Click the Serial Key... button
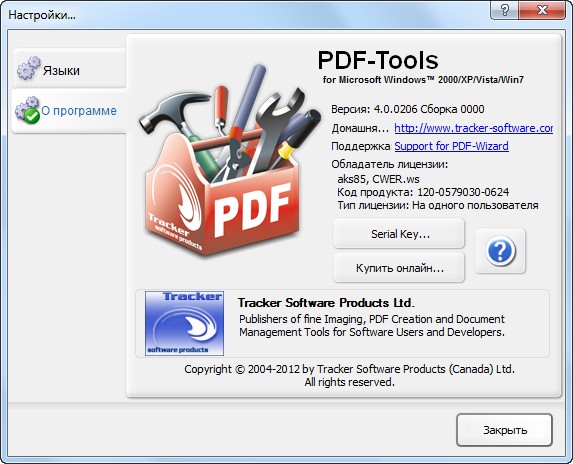 tap(399, 234)
